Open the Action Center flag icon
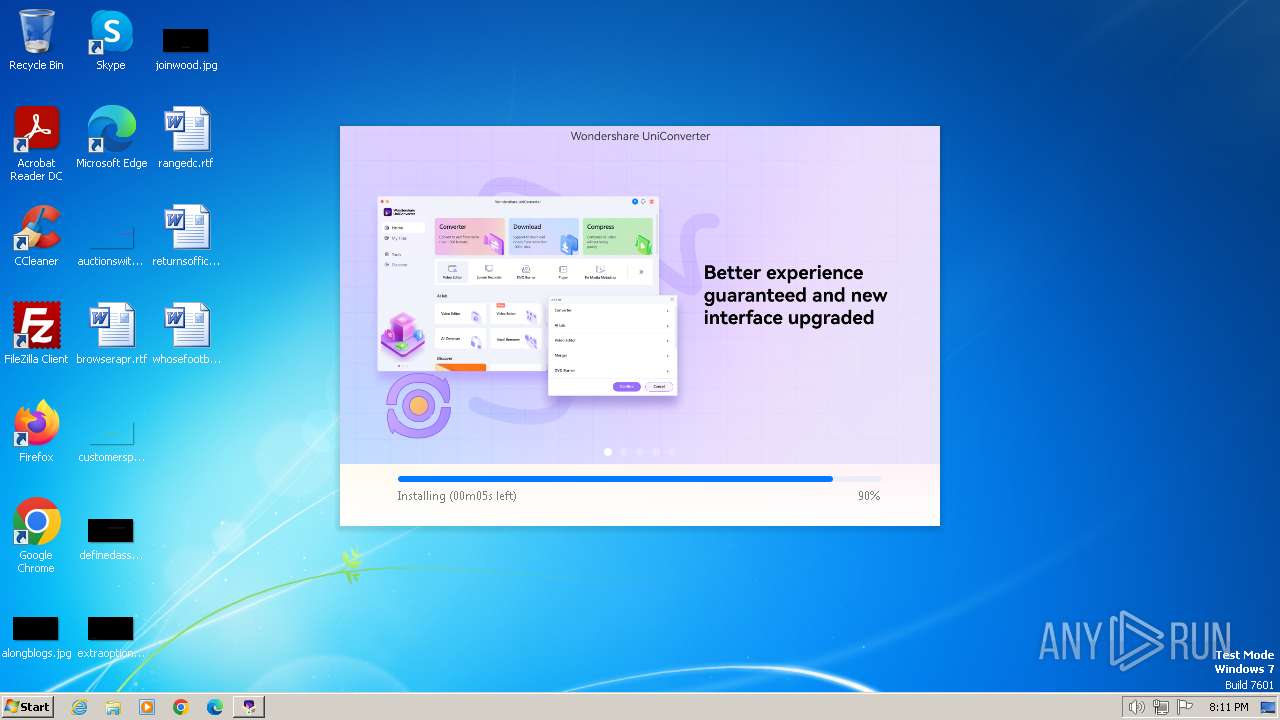Screen dimensions: 1280x720 (x=1185, y=707)
